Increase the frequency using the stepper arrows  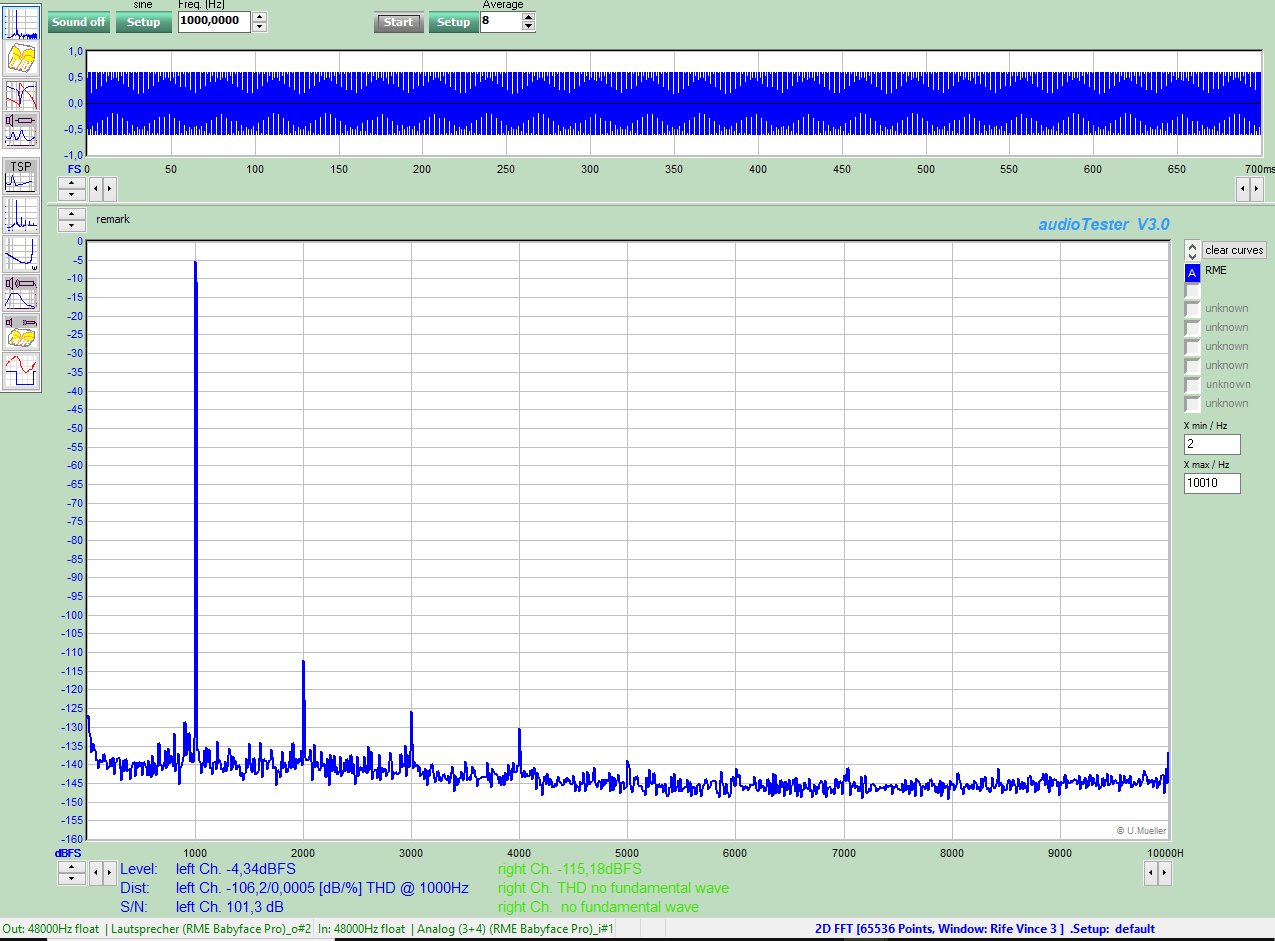coord(259,17)
